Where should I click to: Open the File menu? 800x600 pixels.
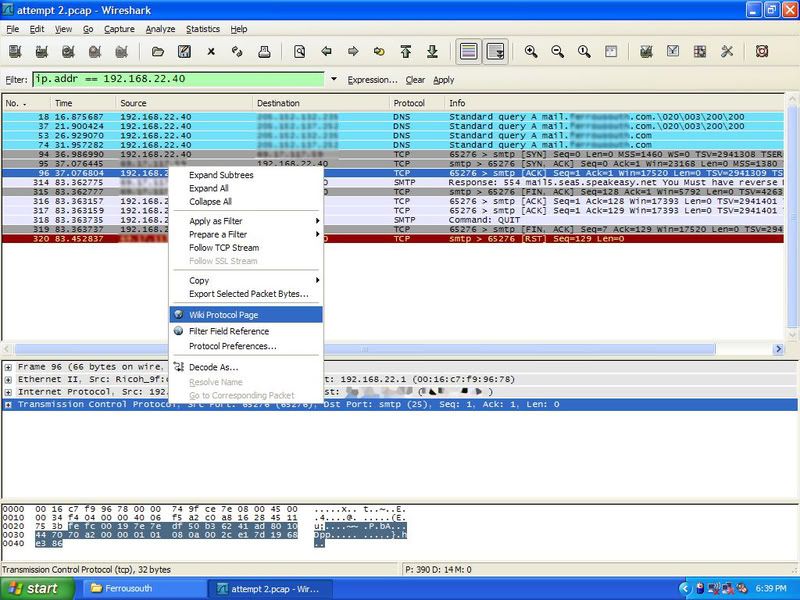click(13, 29)
